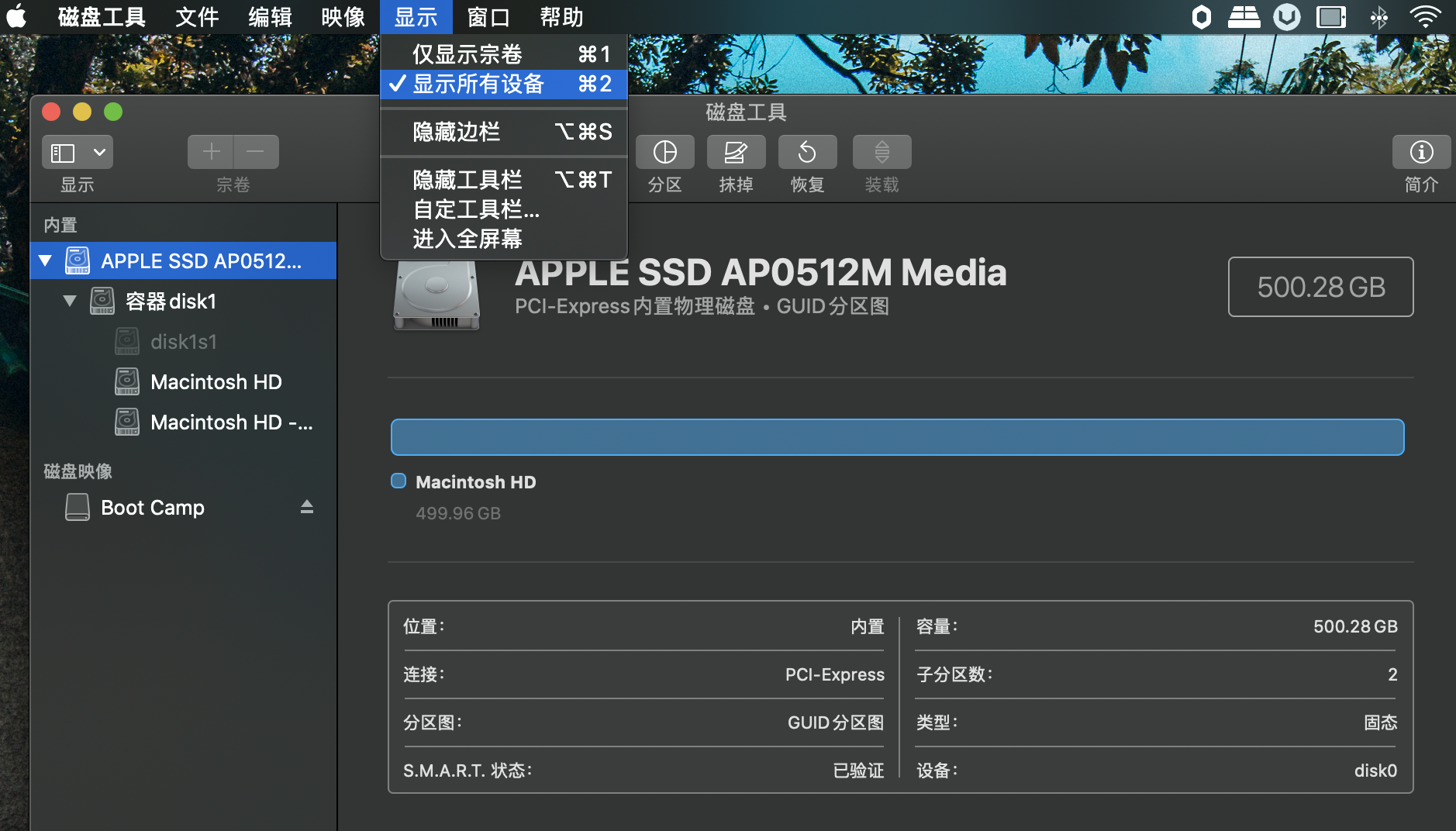Click the 分区 partition toolbar icon
This screenshot has height=831, width=1456.
click(x=664, y=152)
